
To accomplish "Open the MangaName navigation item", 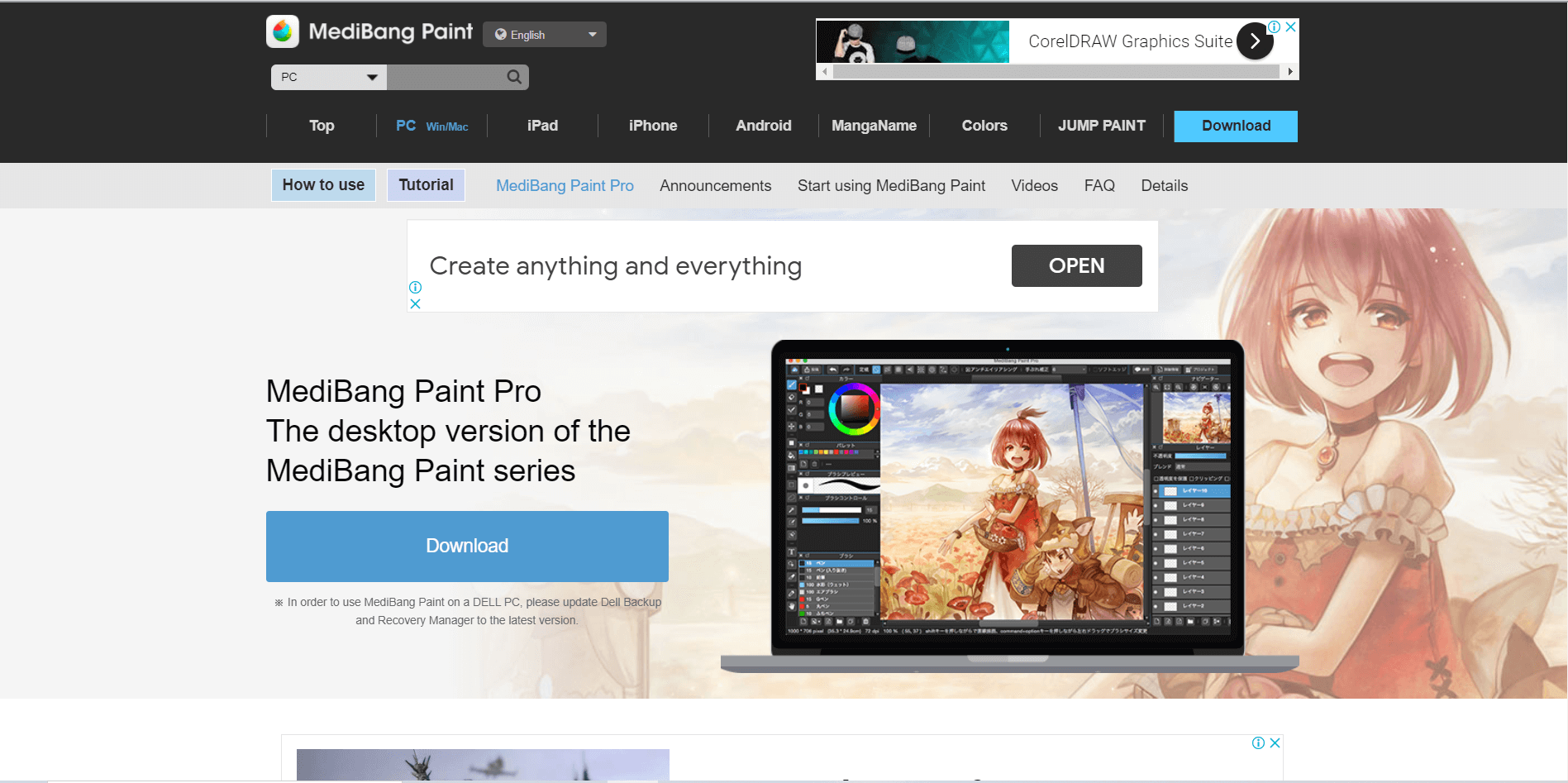I will (874, 126).
